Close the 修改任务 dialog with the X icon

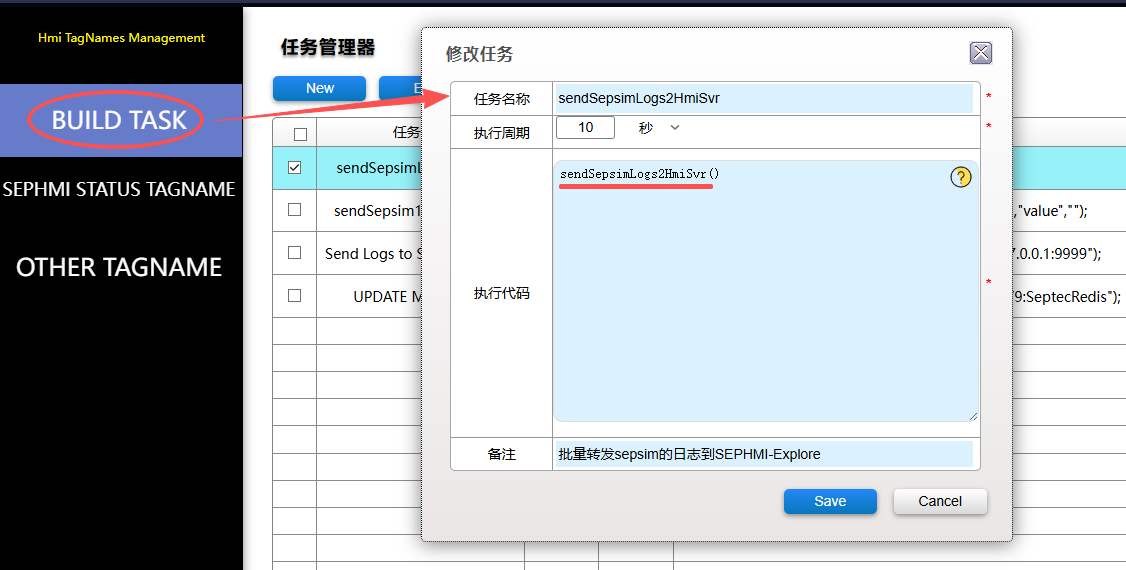(981, 54)
